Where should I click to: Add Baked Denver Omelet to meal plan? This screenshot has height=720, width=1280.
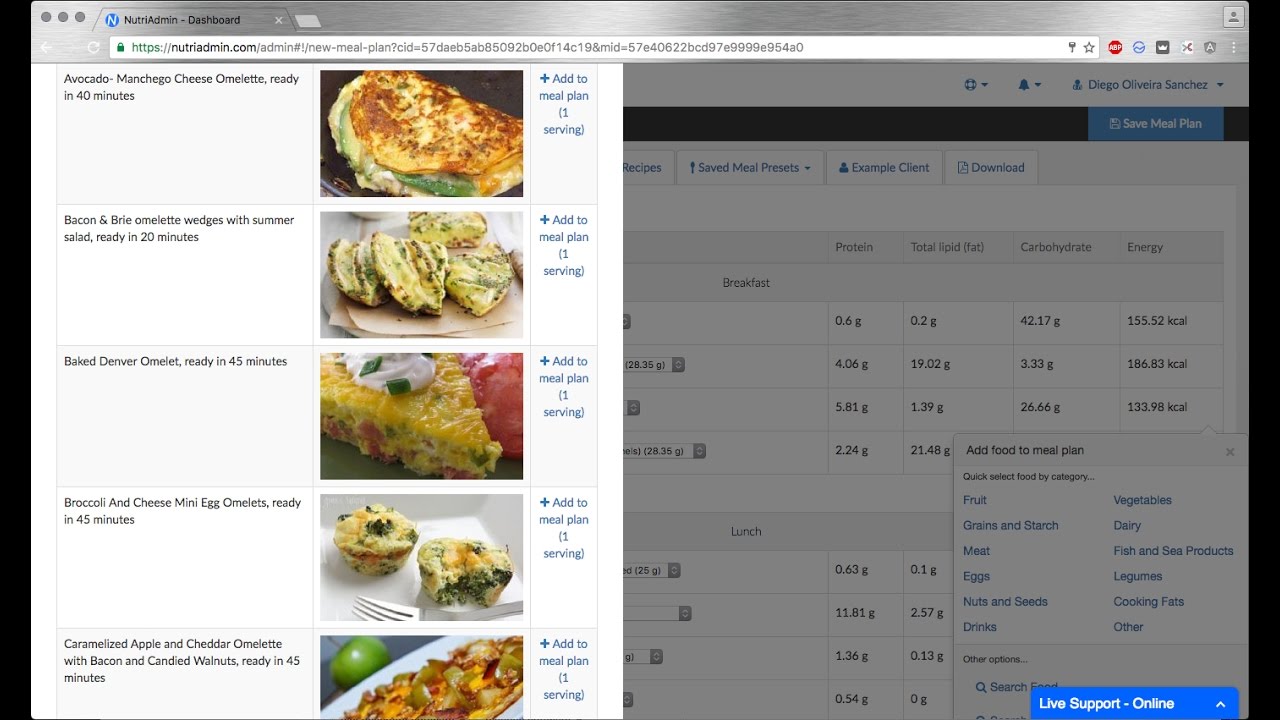pyautogui.click(x=564, y=386)
